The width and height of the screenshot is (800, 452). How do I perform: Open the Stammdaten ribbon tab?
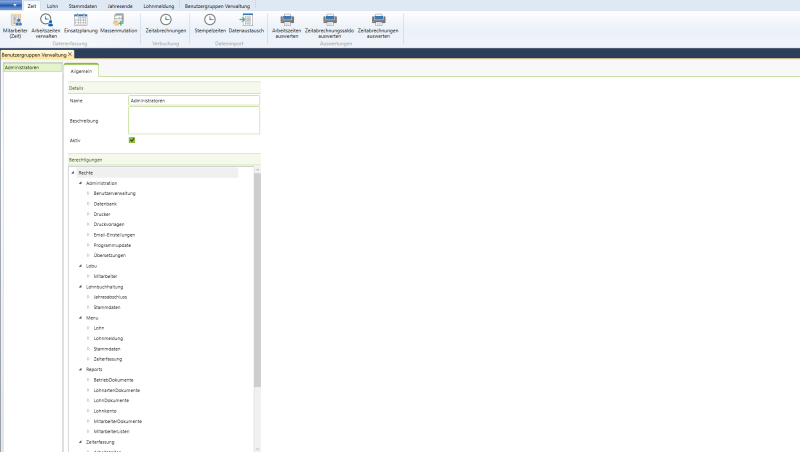83,6
